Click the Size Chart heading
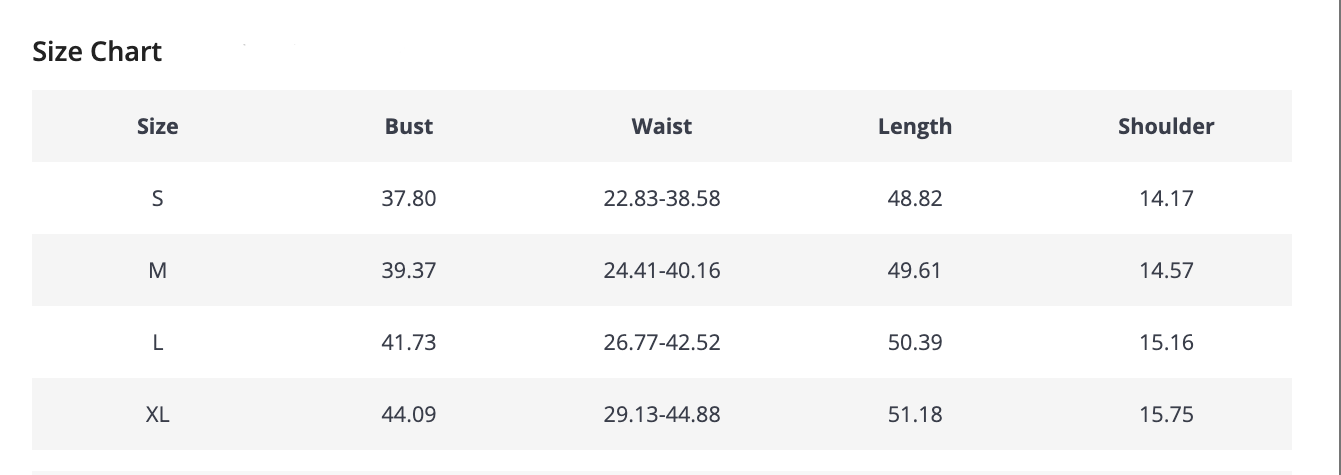The width and height of the screenshot is (1341, 475). click(x=97, y=52)
